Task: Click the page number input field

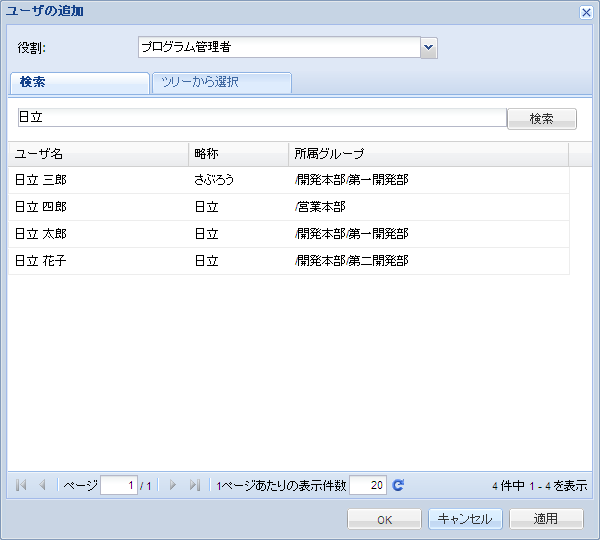Action: (119, 485)
